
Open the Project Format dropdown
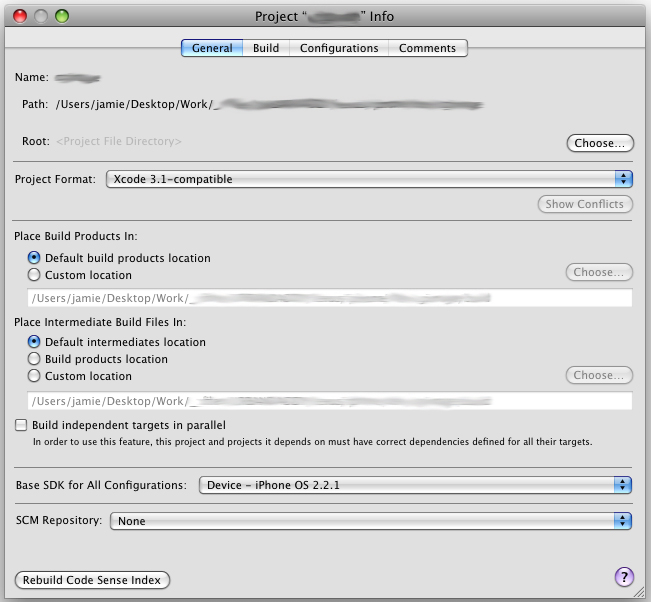[369, 179]
